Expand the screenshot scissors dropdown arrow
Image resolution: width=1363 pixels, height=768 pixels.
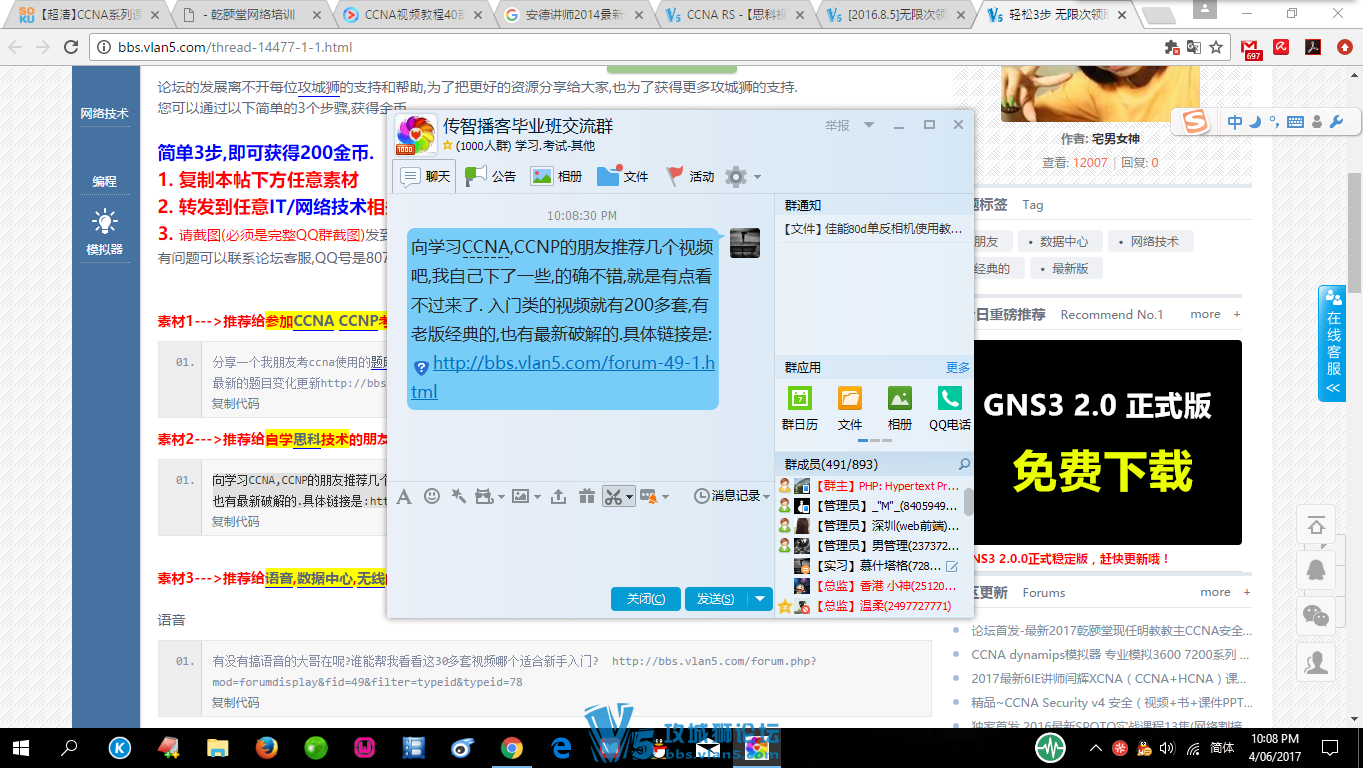(629, 497)
